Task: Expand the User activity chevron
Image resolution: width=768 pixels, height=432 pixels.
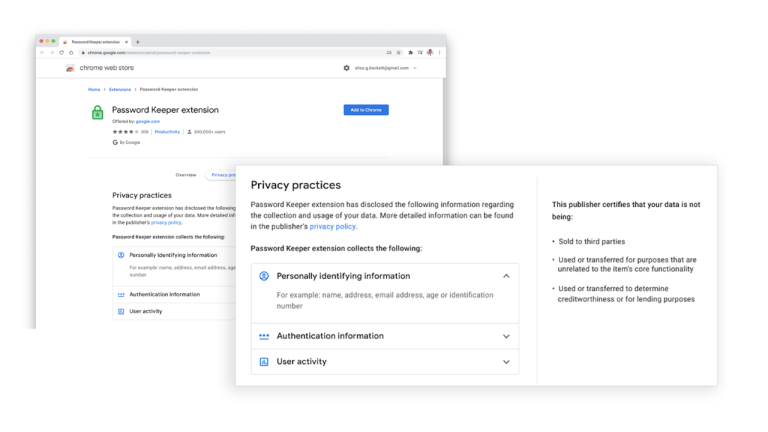Action: coord(506,362)
